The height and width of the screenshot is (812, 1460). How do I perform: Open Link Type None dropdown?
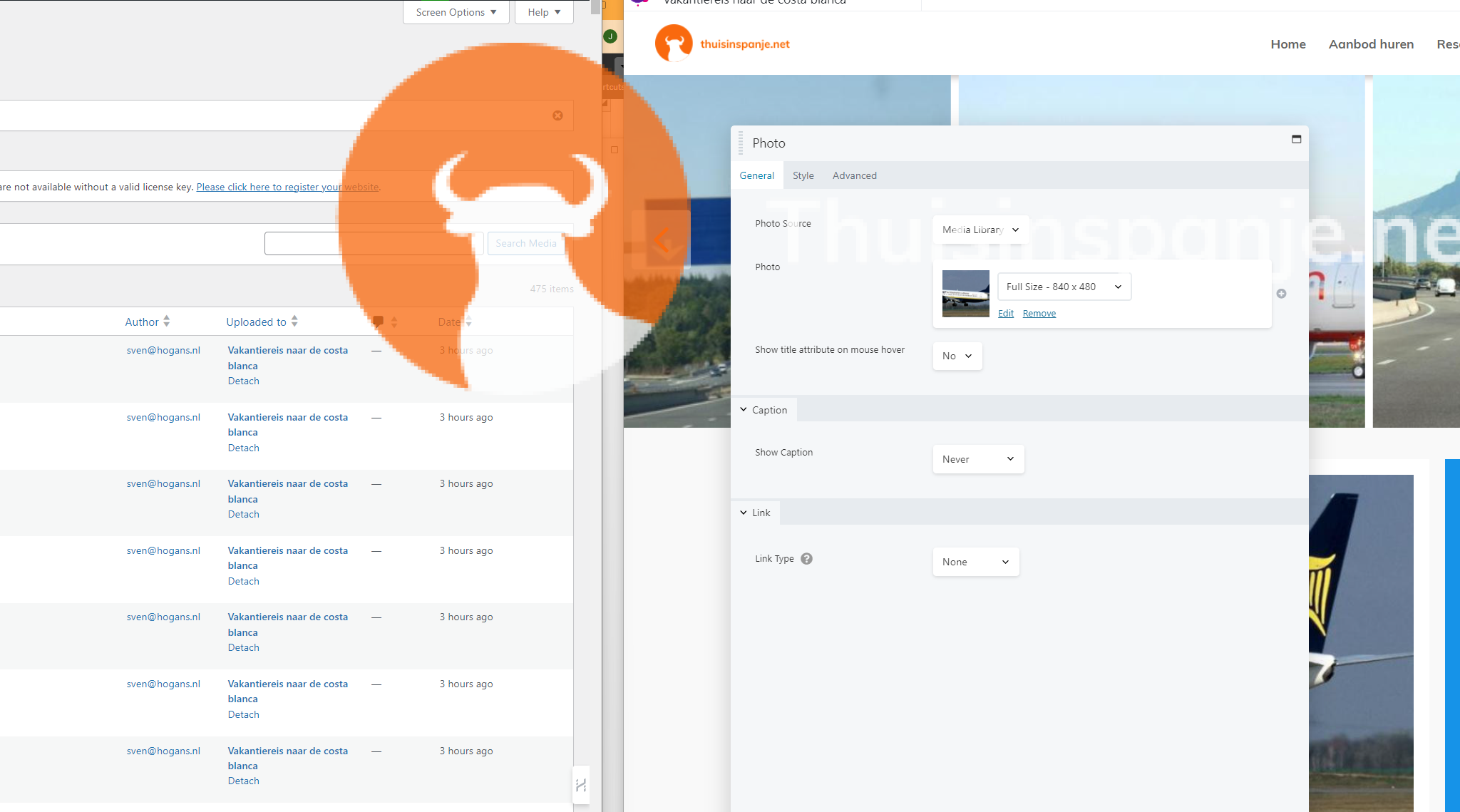click(976, 562)
